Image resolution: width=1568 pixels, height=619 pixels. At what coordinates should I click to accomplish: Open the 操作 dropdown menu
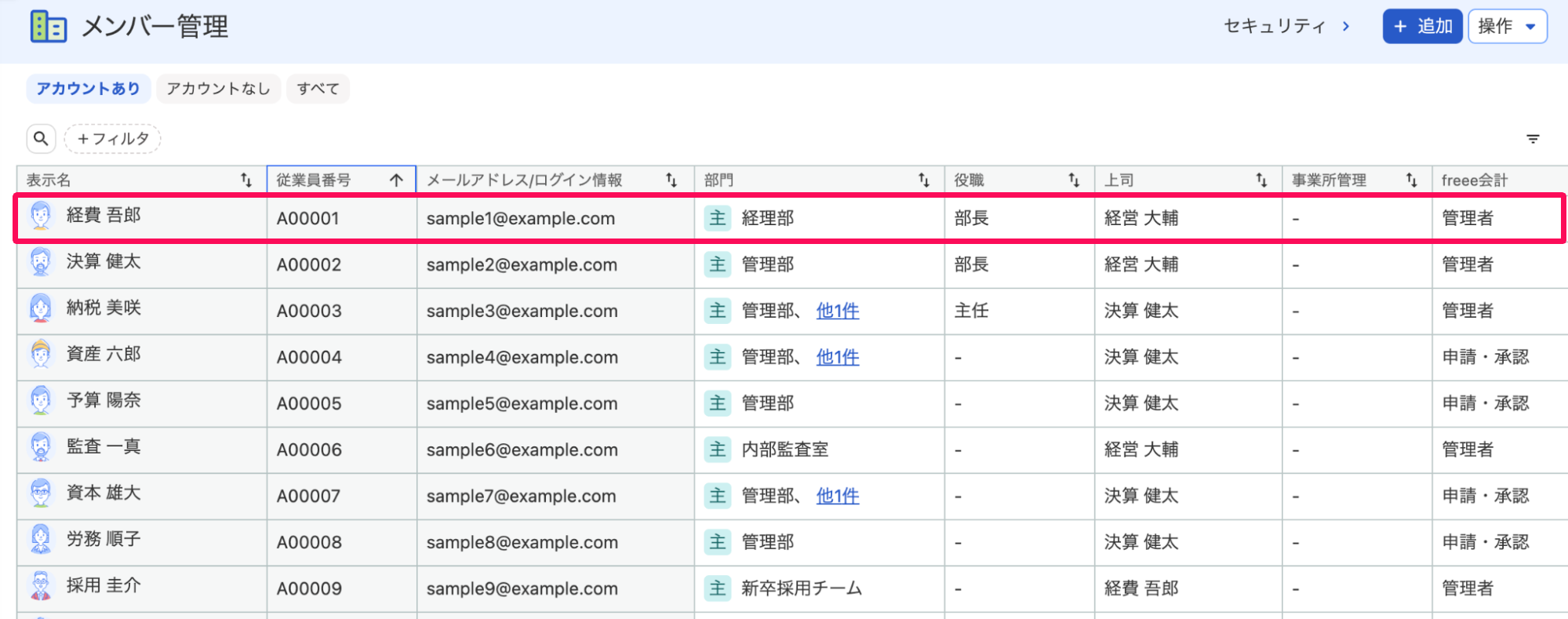pos(1507,27)
